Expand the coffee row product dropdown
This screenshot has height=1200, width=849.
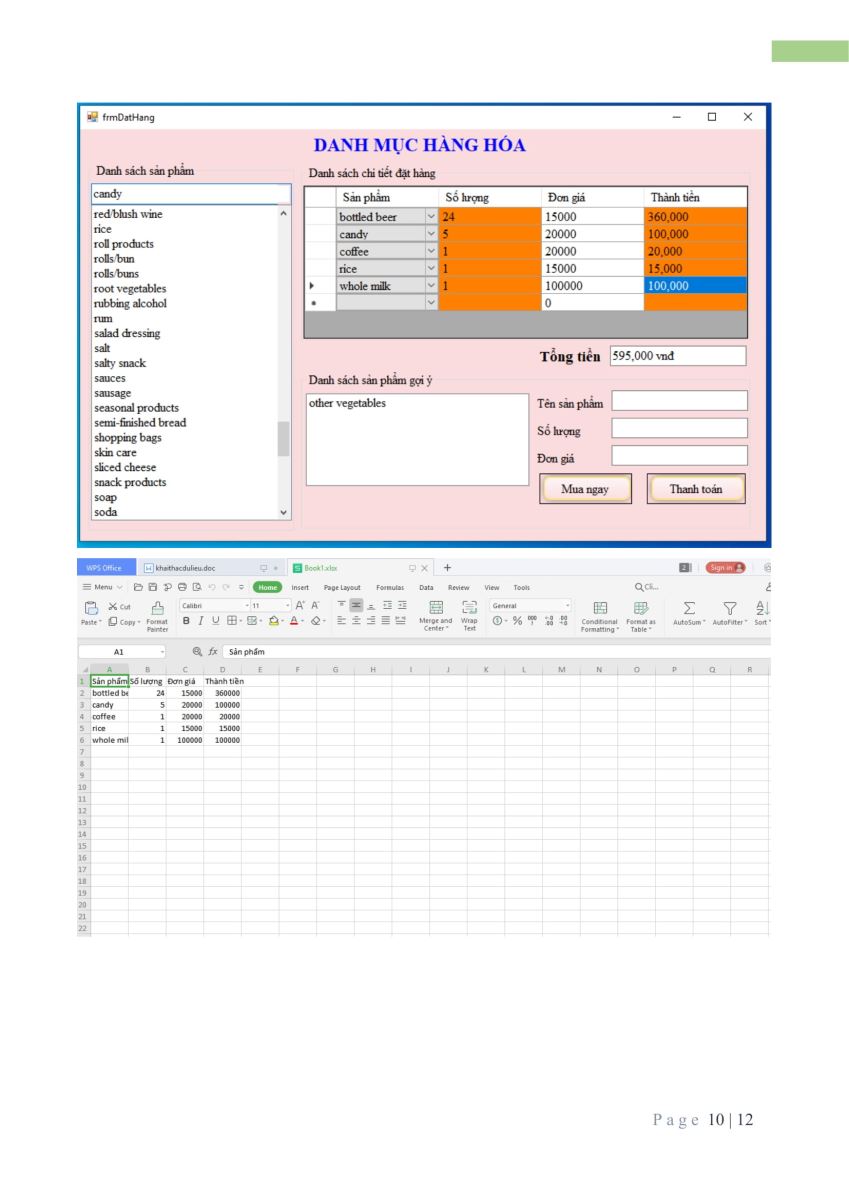coord(431,251)
